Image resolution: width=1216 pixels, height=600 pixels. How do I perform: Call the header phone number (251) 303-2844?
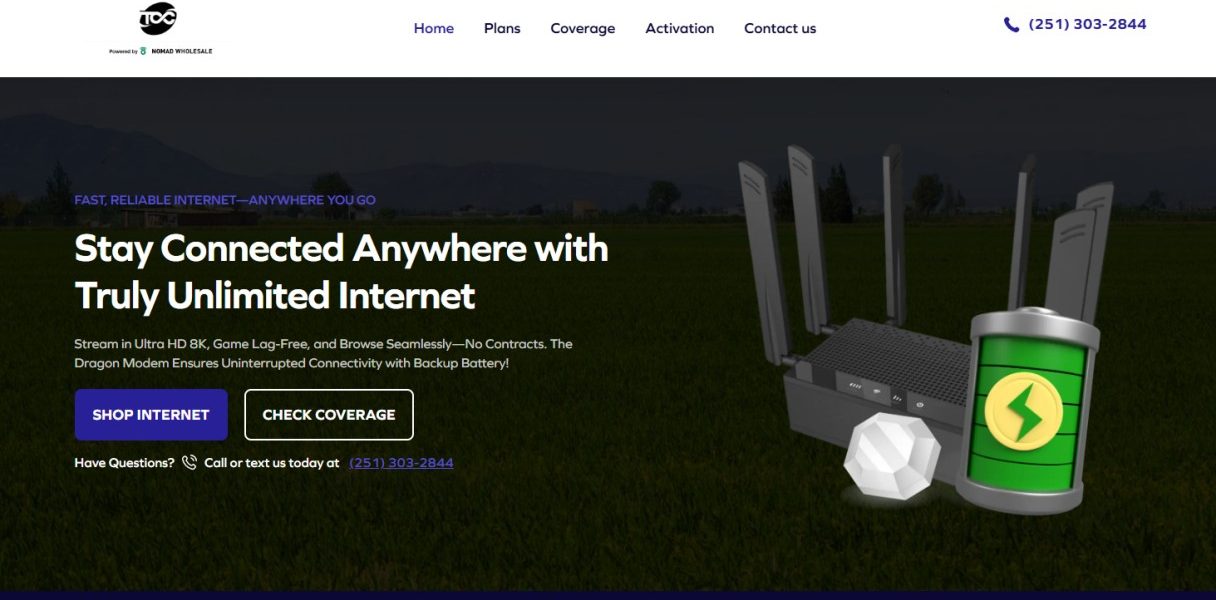pyautogui.click(x=1087, y=24)
